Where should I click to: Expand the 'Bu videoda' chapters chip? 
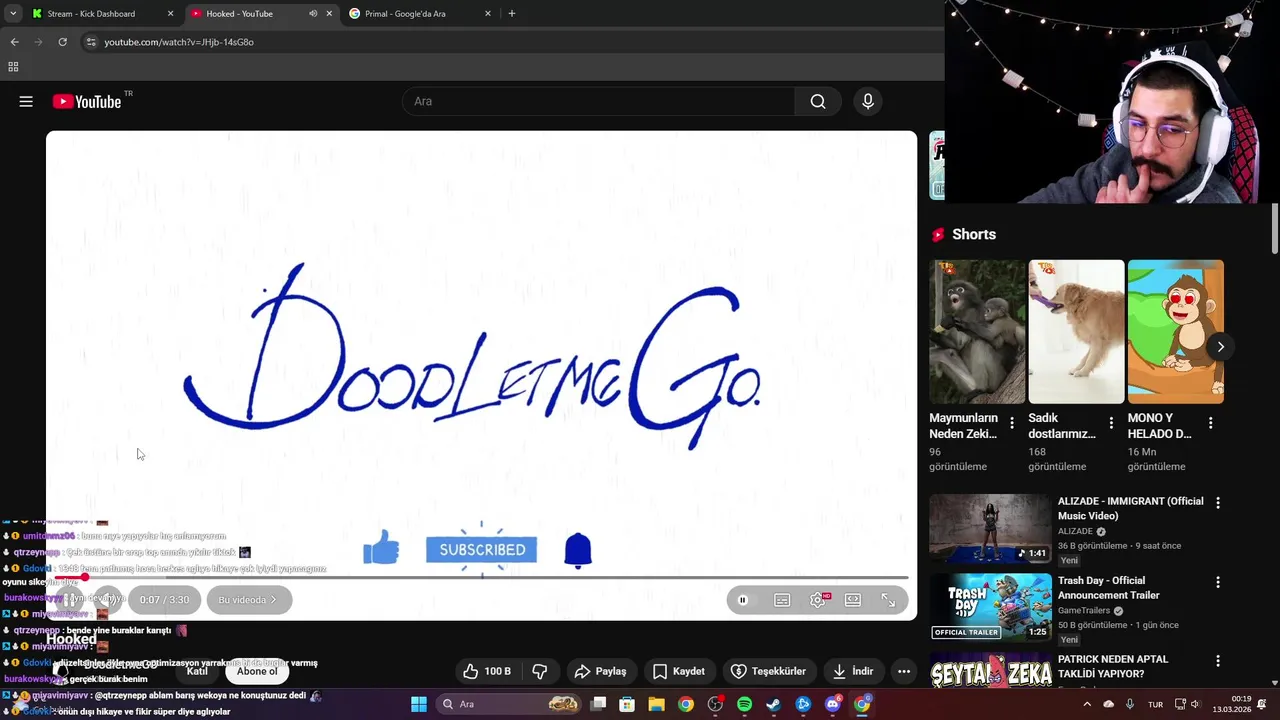pyautogui.click(x=249, y=600)
